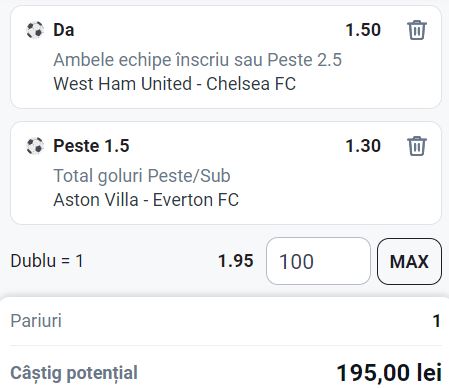
Task: Delete the West Ham United - Chelsea FC selection
Action: click(417, 30)
